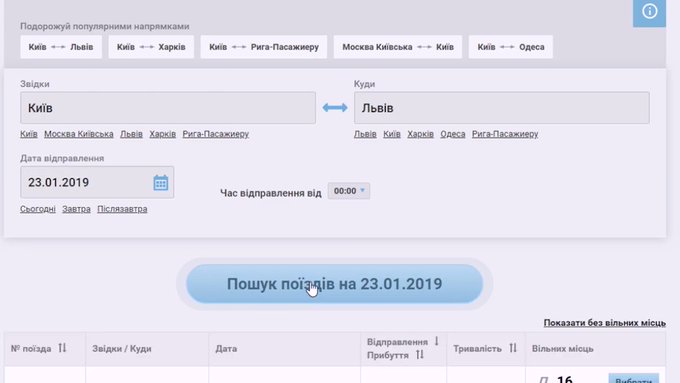This screenshot has height=383, width=680.
Task: Sort by departure time arrow
Action: 436,341
